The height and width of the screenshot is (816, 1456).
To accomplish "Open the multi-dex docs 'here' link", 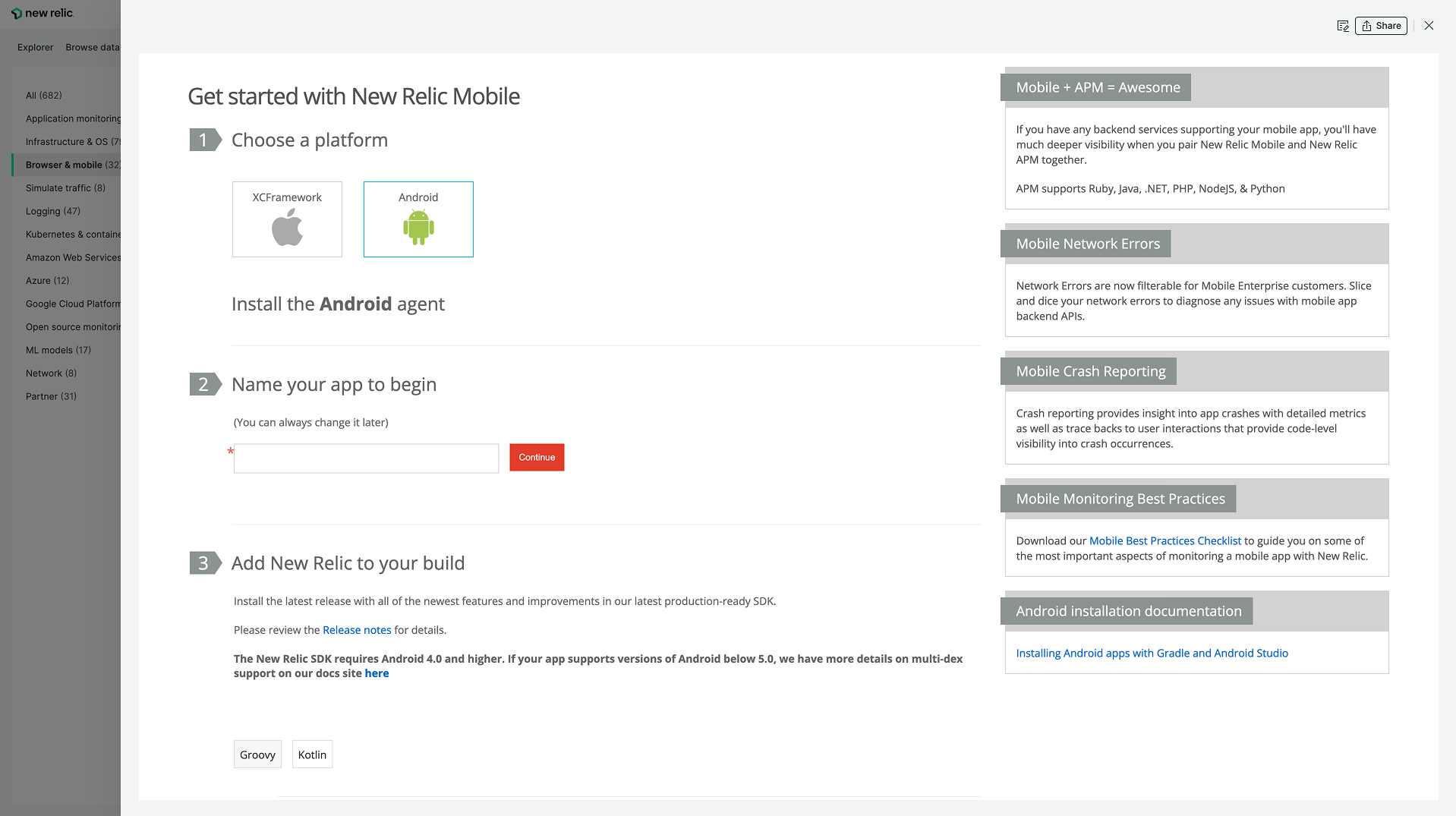I will 377,673.
